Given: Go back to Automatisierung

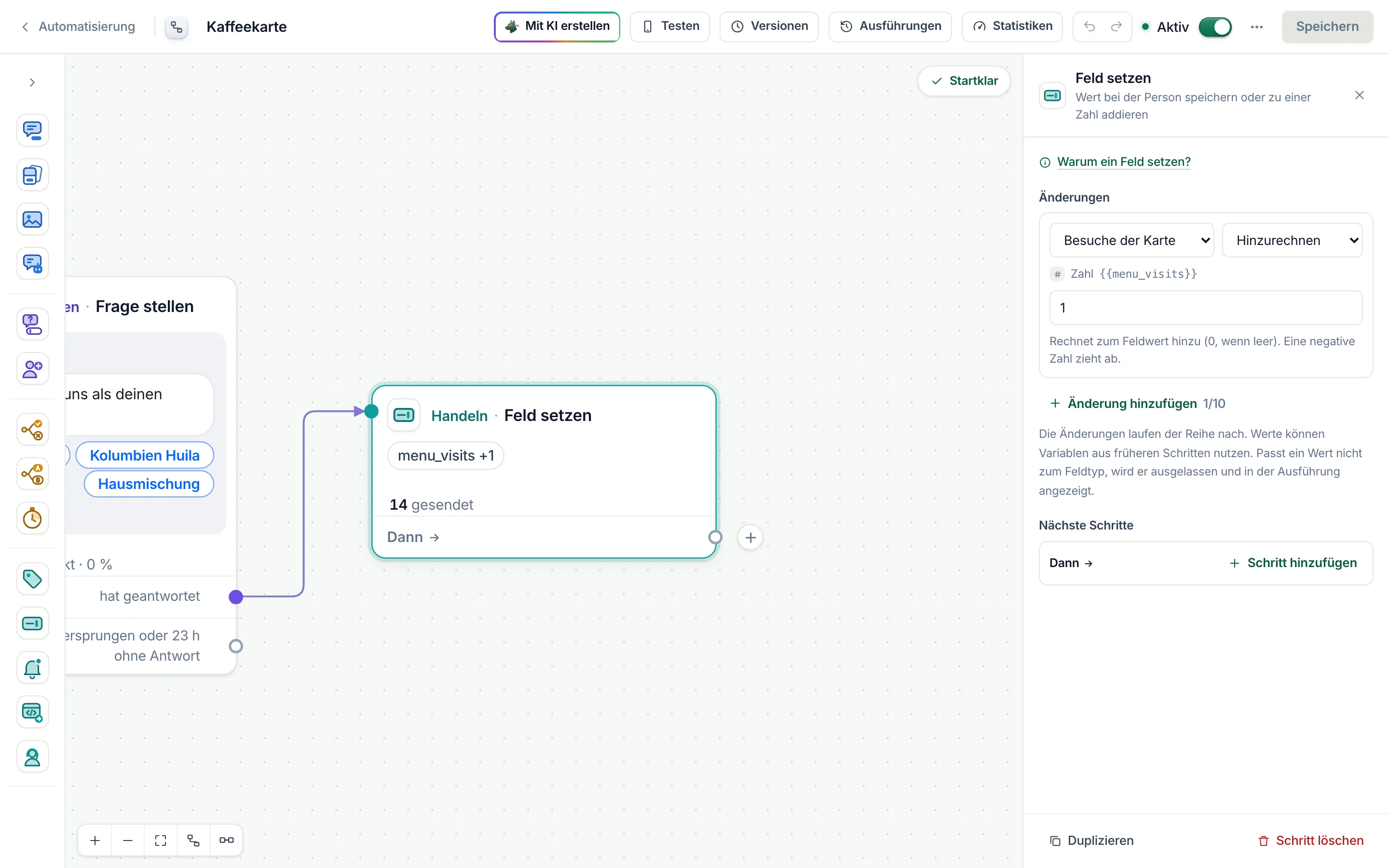Looking at the screenshot, I should tap(79, 27).
